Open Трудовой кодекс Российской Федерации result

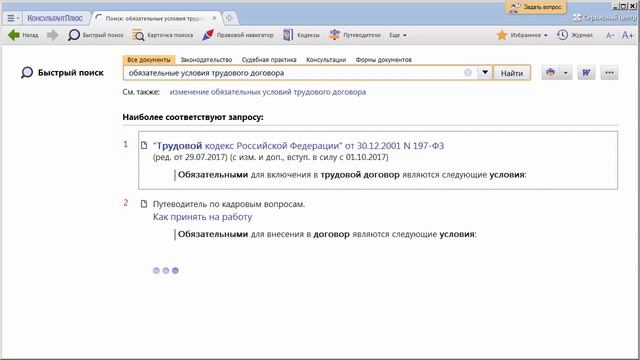coord(298,145)
